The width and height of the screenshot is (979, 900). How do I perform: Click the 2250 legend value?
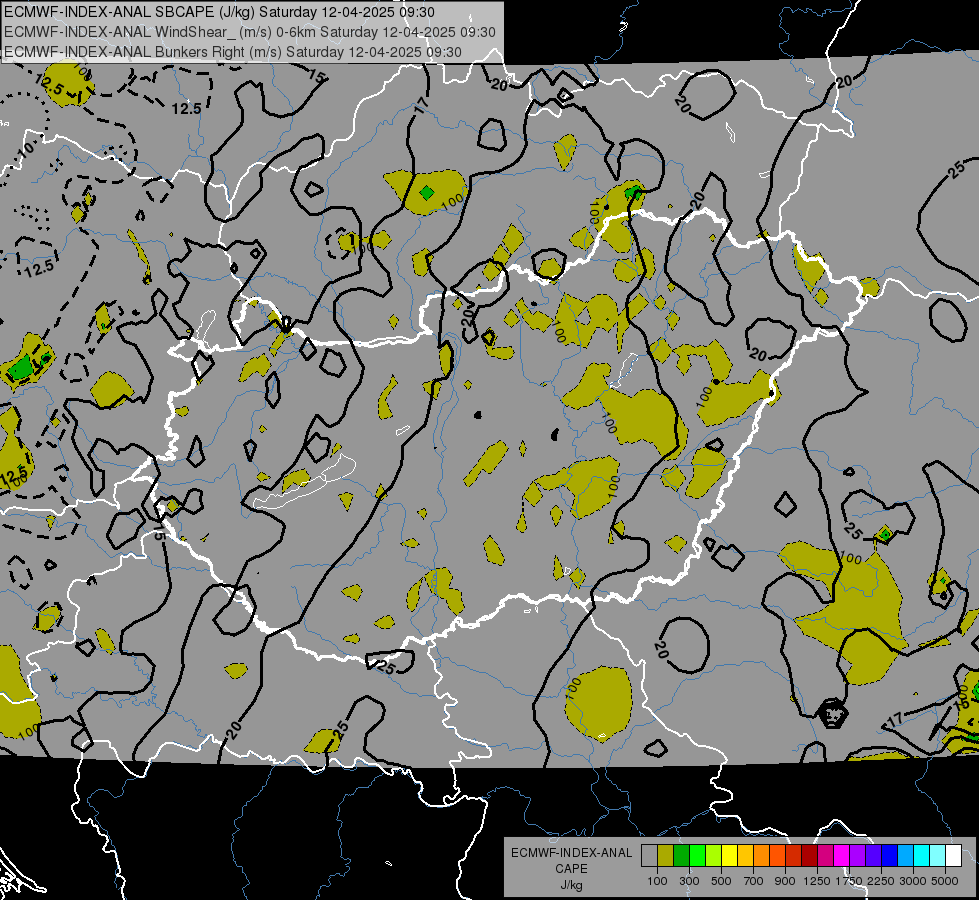(x=881, y=881)
